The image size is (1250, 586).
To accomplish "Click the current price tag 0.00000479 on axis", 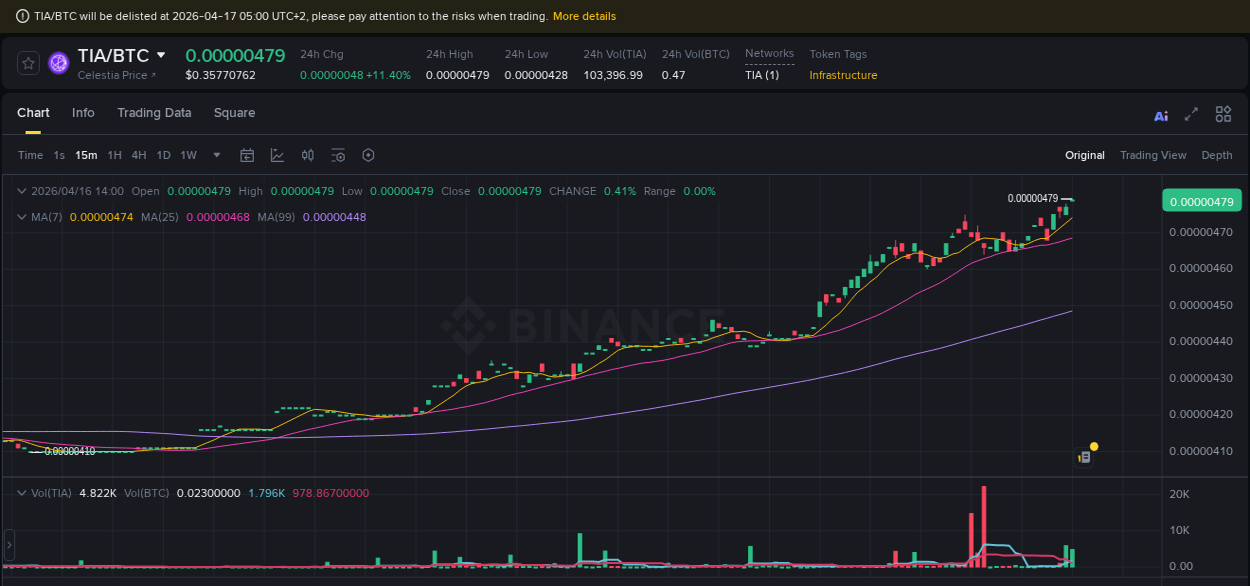I will pyautogui.click(x=1201, y=201).
